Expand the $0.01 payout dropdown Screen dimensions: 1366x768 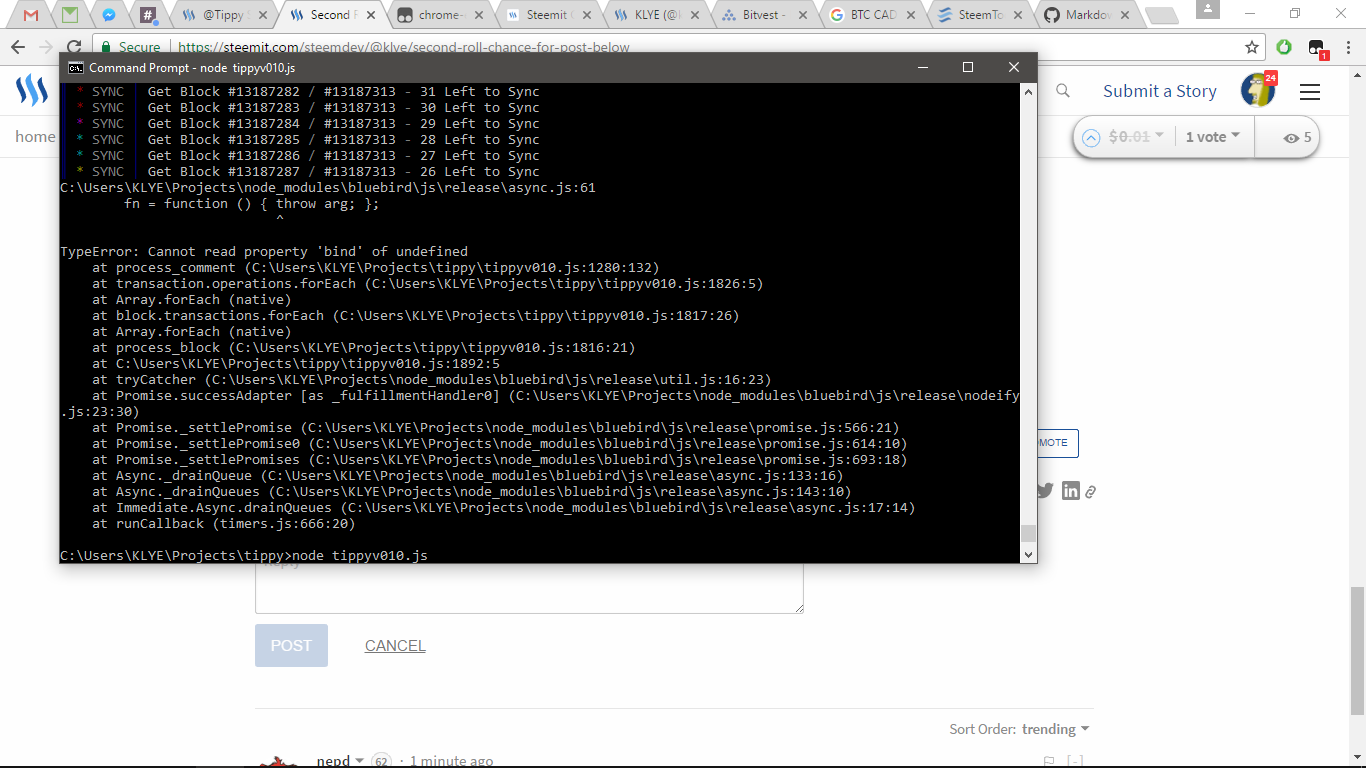(1136, 137)
